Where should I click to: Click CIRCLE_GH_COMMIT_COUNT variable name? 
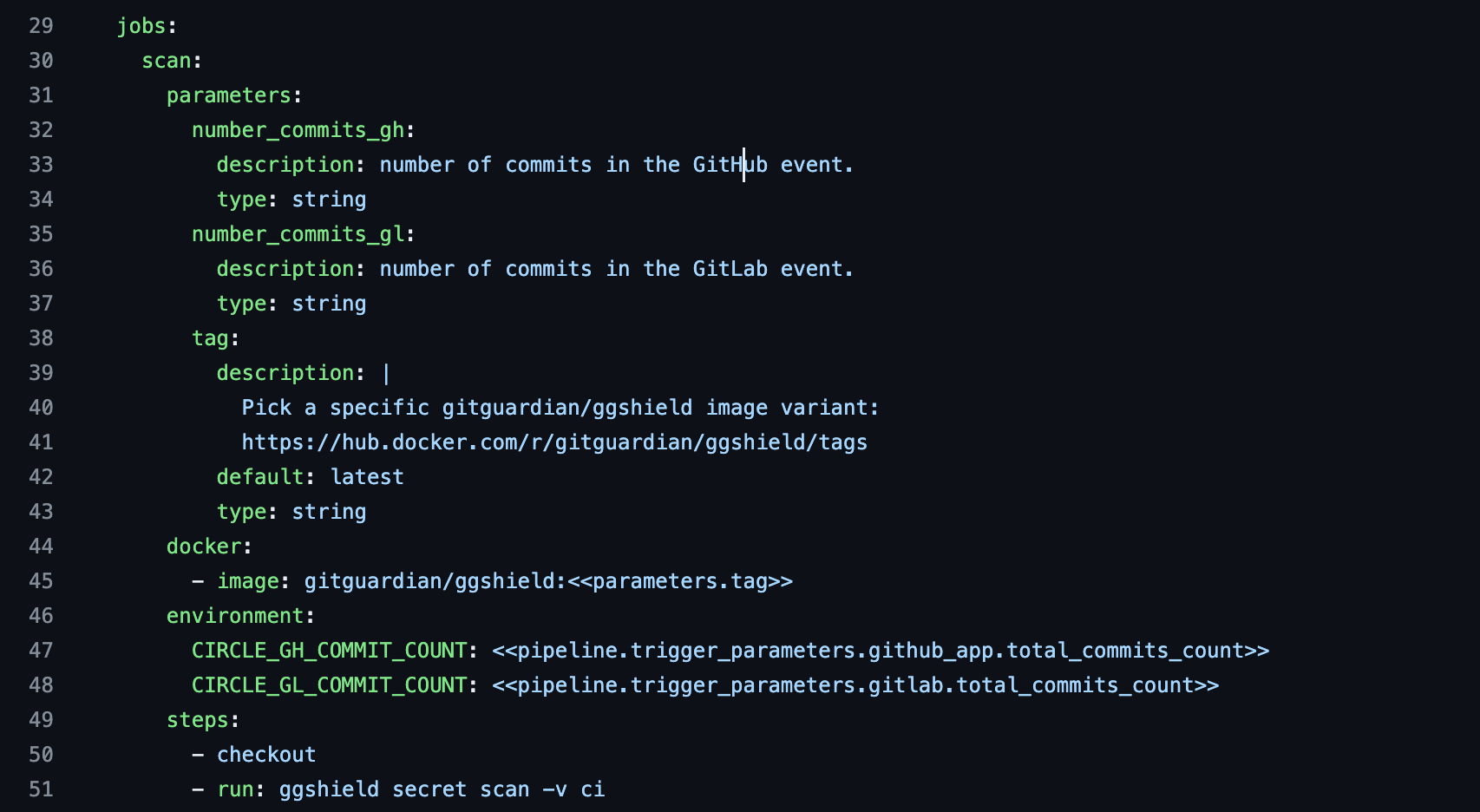(330, 651)
